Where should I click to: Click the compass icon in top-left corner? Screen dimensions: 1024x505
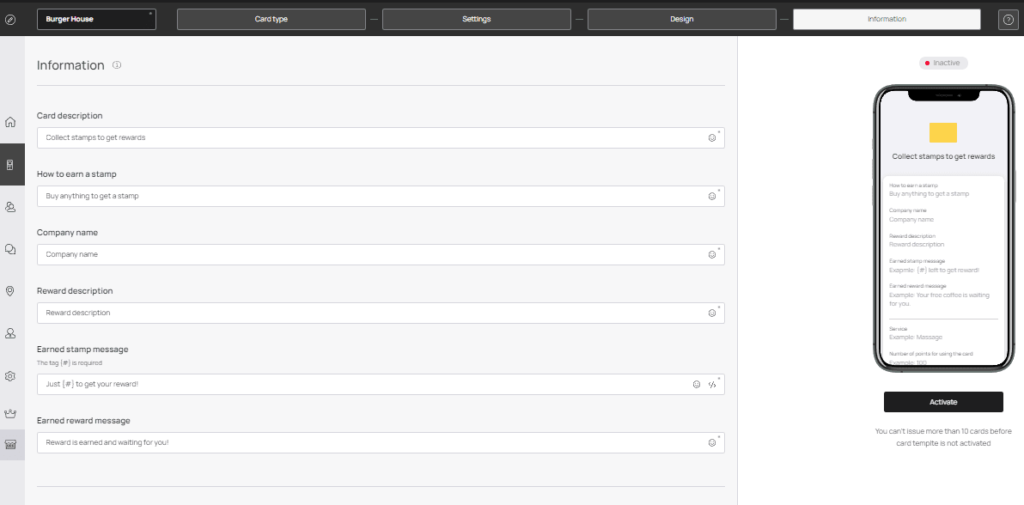[10, 20]
